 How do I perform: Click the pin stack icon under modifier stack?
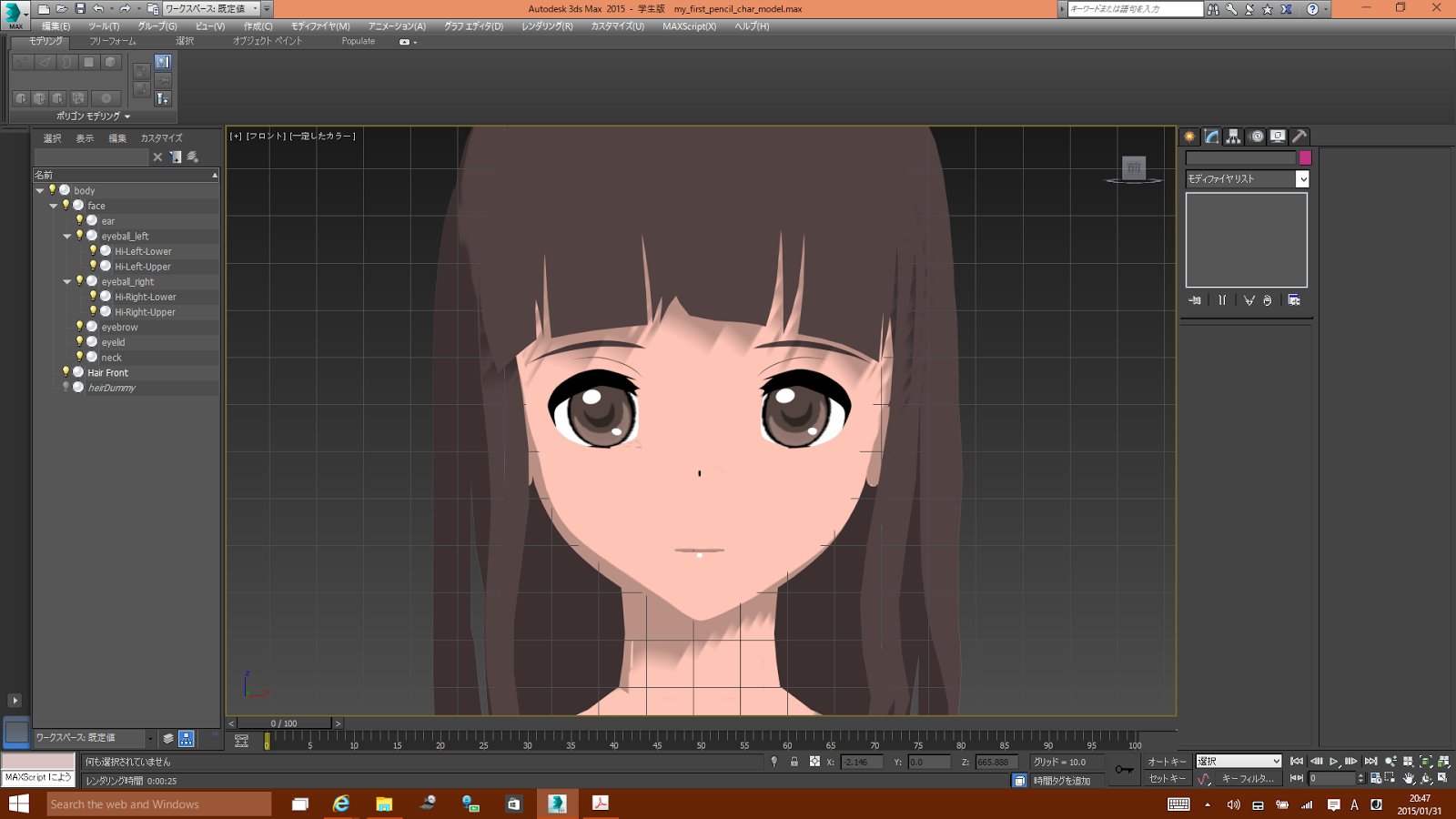click(x=1195, y=300)
